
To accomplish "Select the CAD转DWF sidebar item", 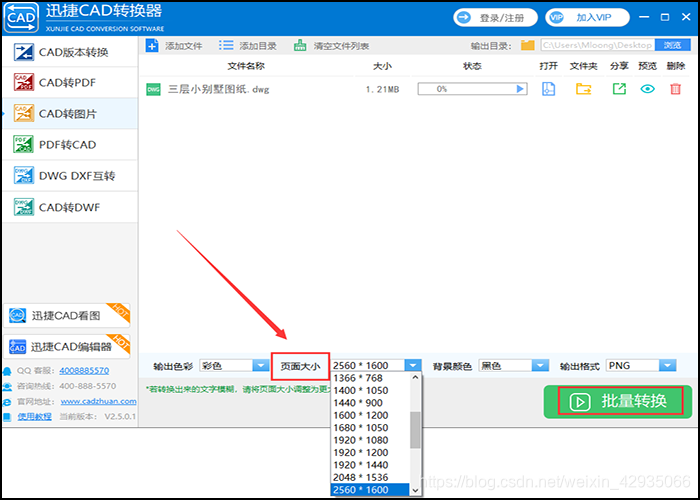I will [70, 207].
